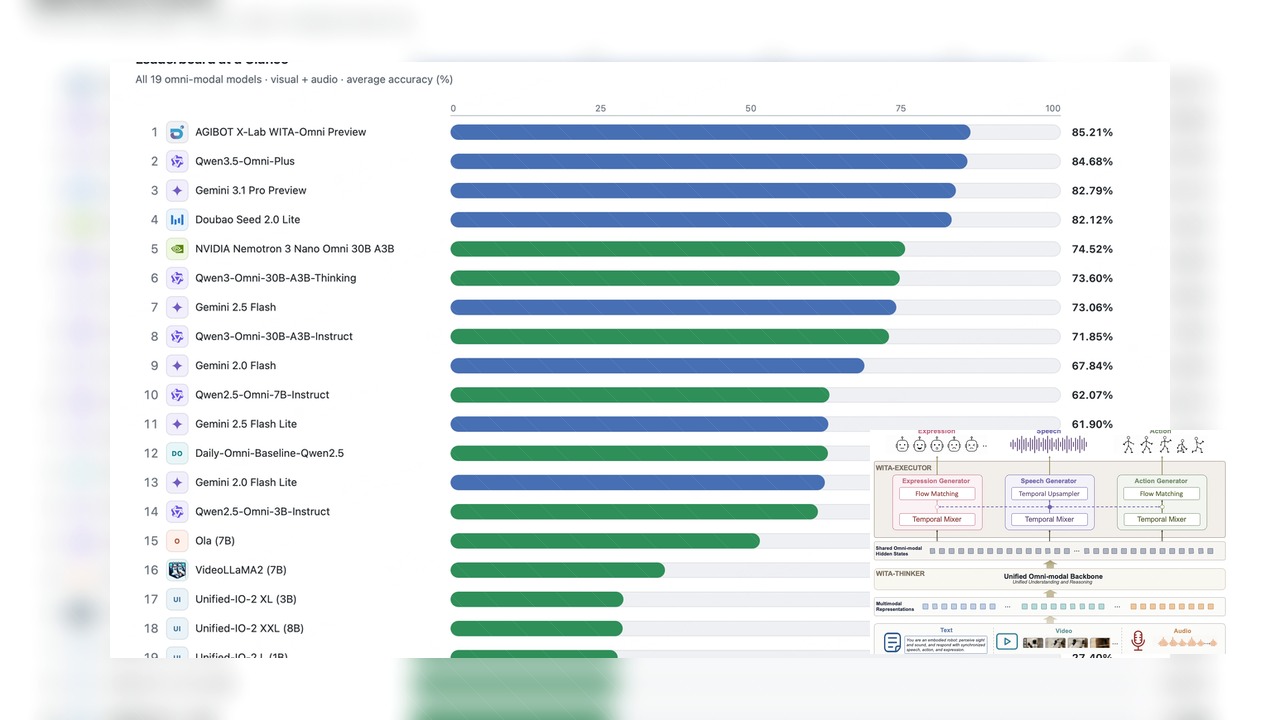
Task: Click the Qwen3-Omni-30B-A3B-Instruct model icon
Action: tap(177, 336)
